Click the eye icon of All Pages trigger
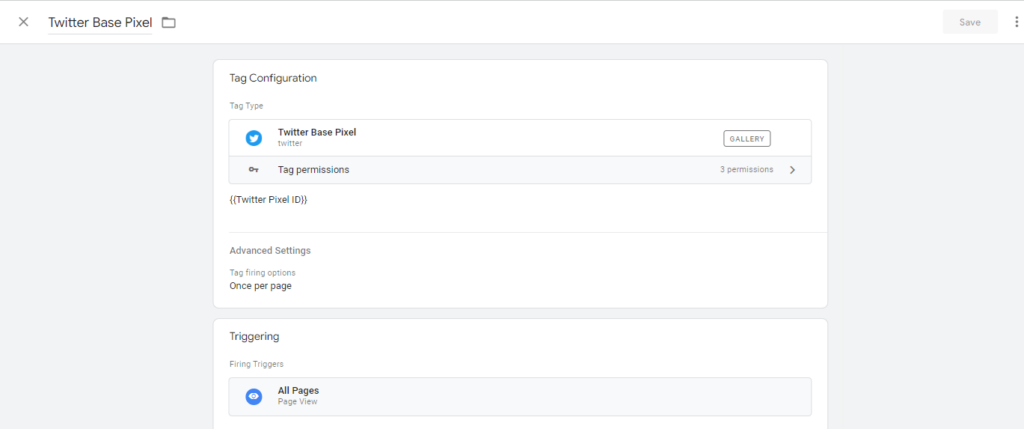Image resolution: width=1024 pixels, height=429 pixels. click(254, 396)
